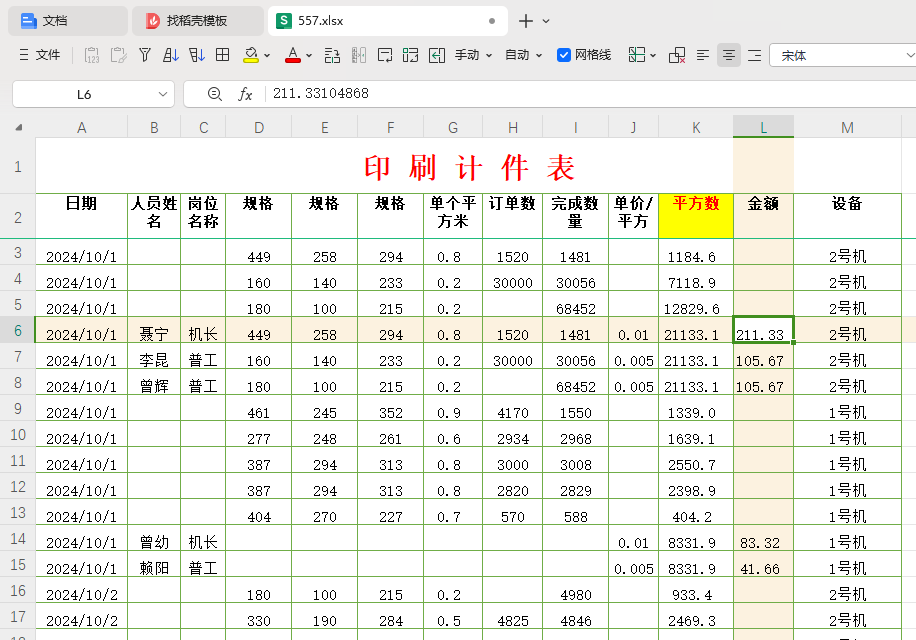Select row 6 header
This screenshot has height=640, width=916.
(18, 330)
